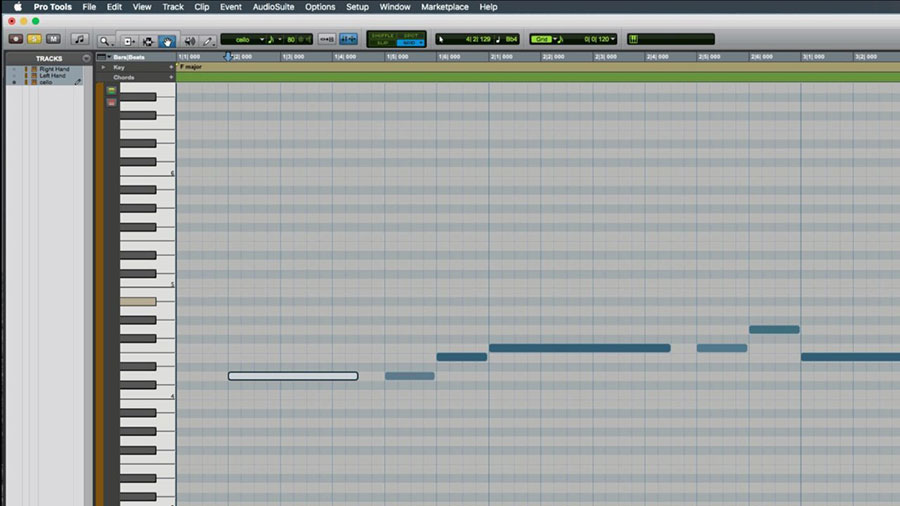The width and height of the screenshot is (900, 506).
Task: Select the Selector tool
Action: (x=148, y=41)
